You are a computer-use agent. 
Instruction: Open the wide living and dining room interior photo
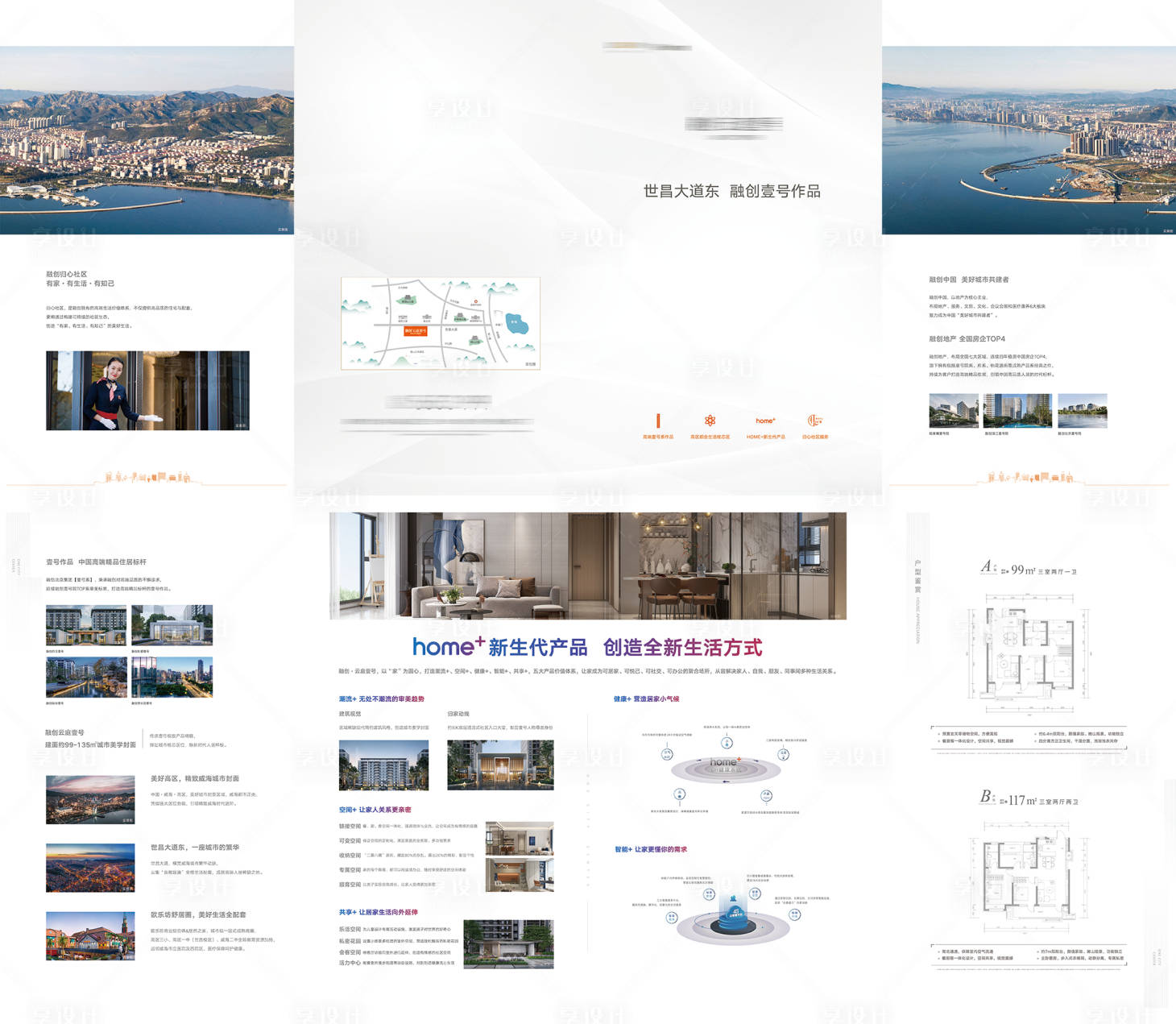click(588, 566)
